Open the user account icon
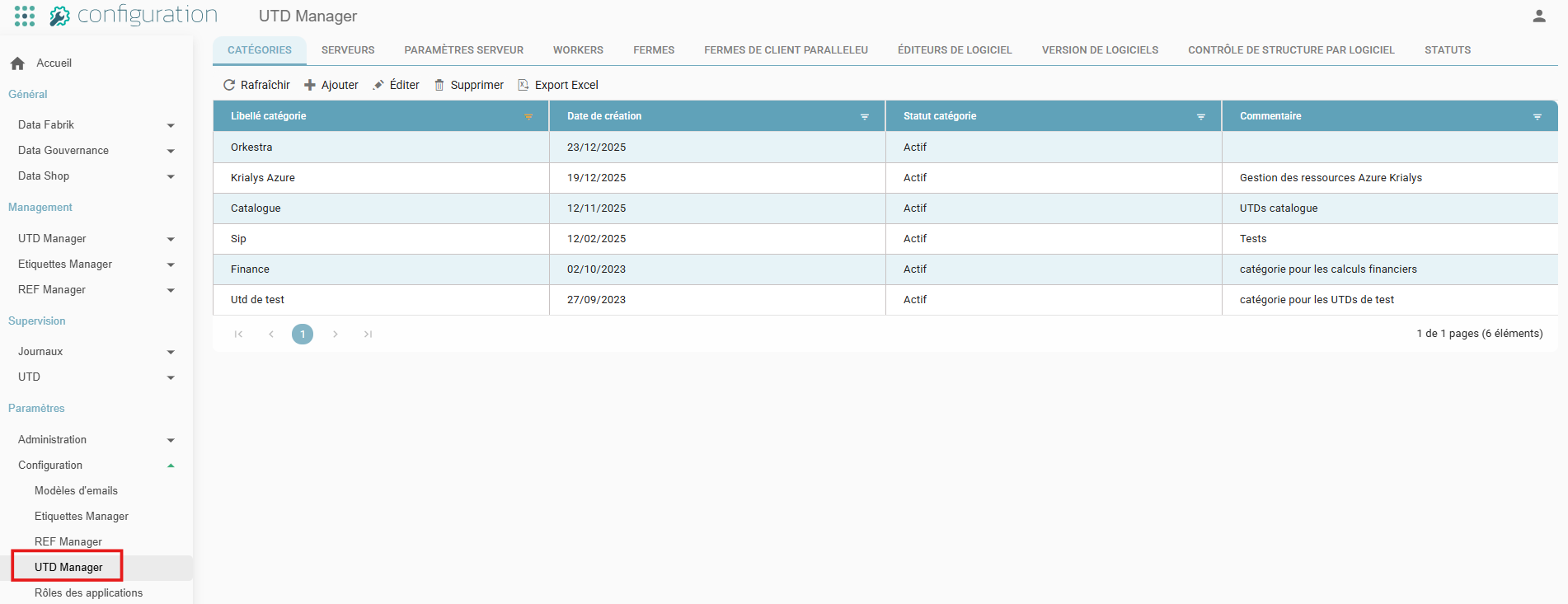 click(x=1539, y=16)
